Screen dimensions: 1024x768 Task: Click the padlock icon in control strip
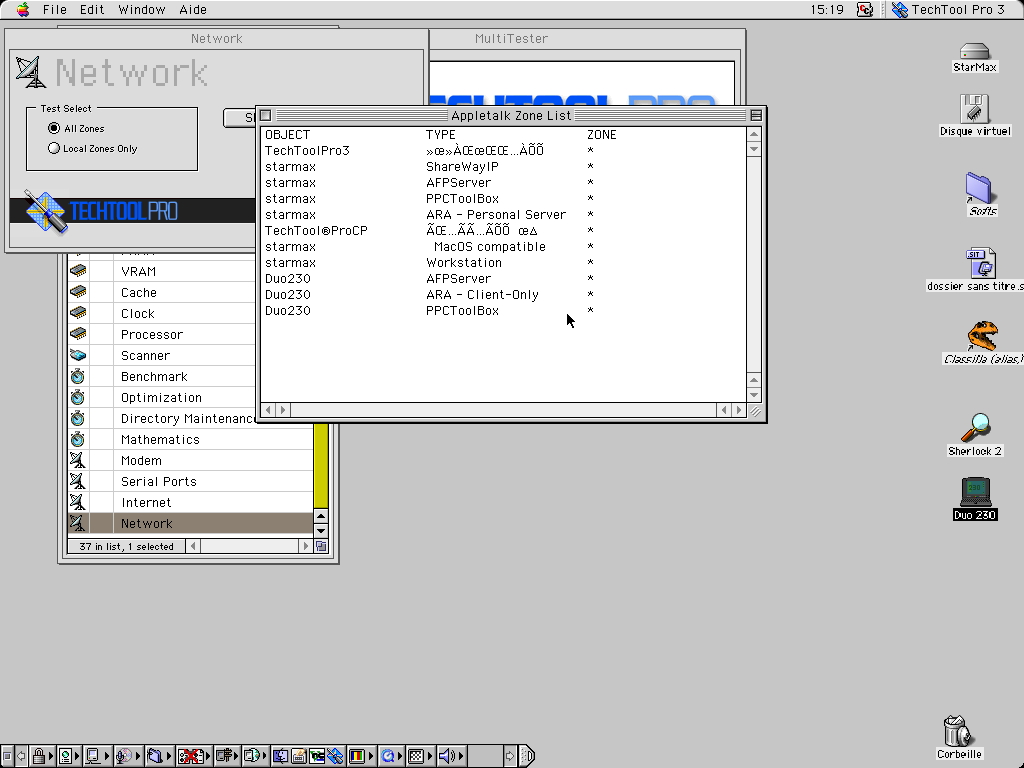coord(39,756)
